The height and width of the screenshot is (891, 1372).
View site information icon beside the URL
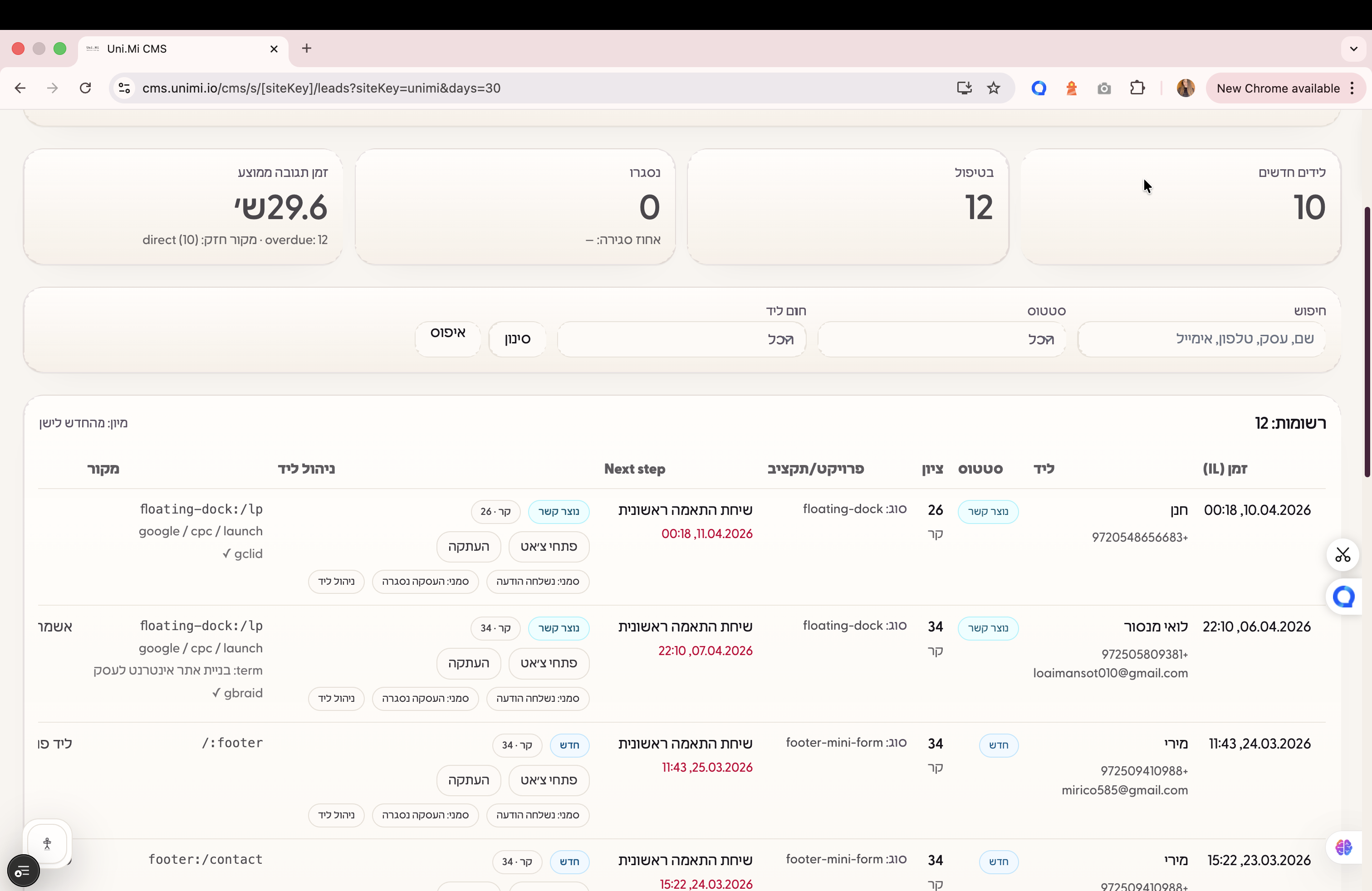tap(124, 88)
